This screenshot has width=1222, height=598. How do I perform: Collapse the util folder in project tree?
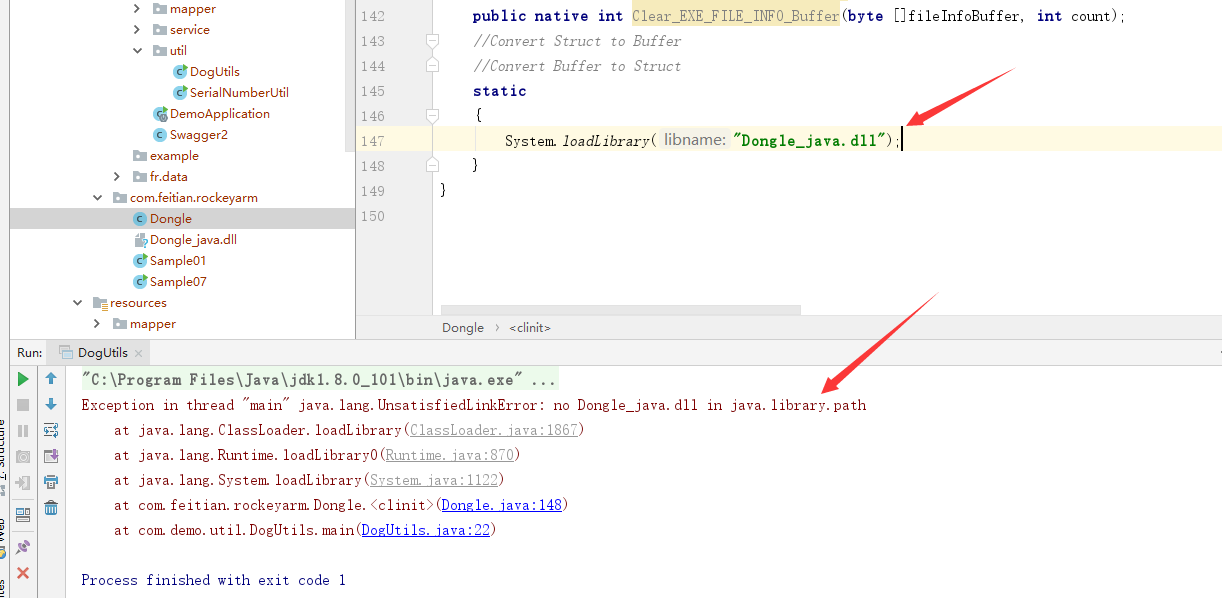[138, 50]
